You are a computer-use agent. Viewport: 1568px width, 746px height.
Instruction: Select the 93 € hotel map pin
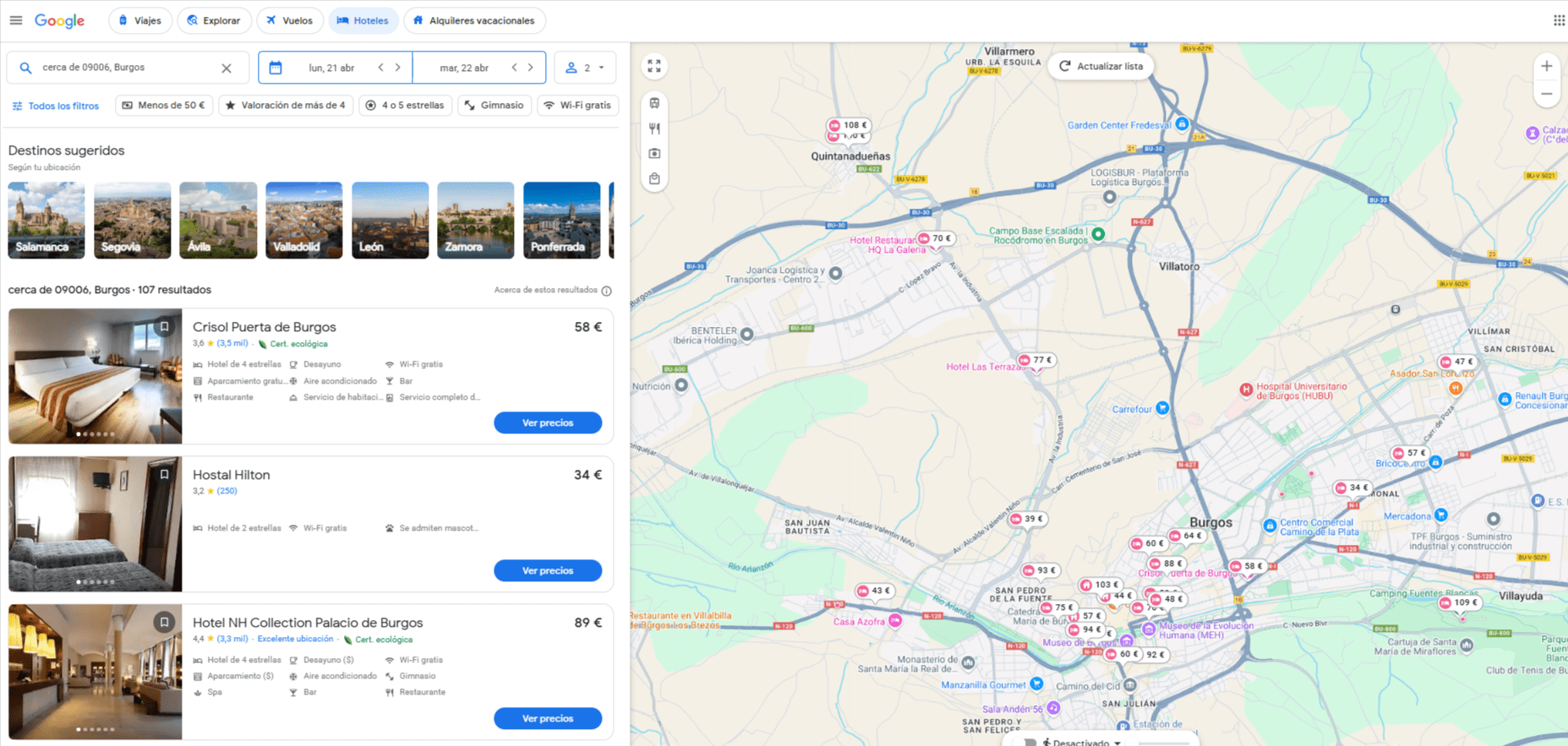click(x=1041, y=570)
